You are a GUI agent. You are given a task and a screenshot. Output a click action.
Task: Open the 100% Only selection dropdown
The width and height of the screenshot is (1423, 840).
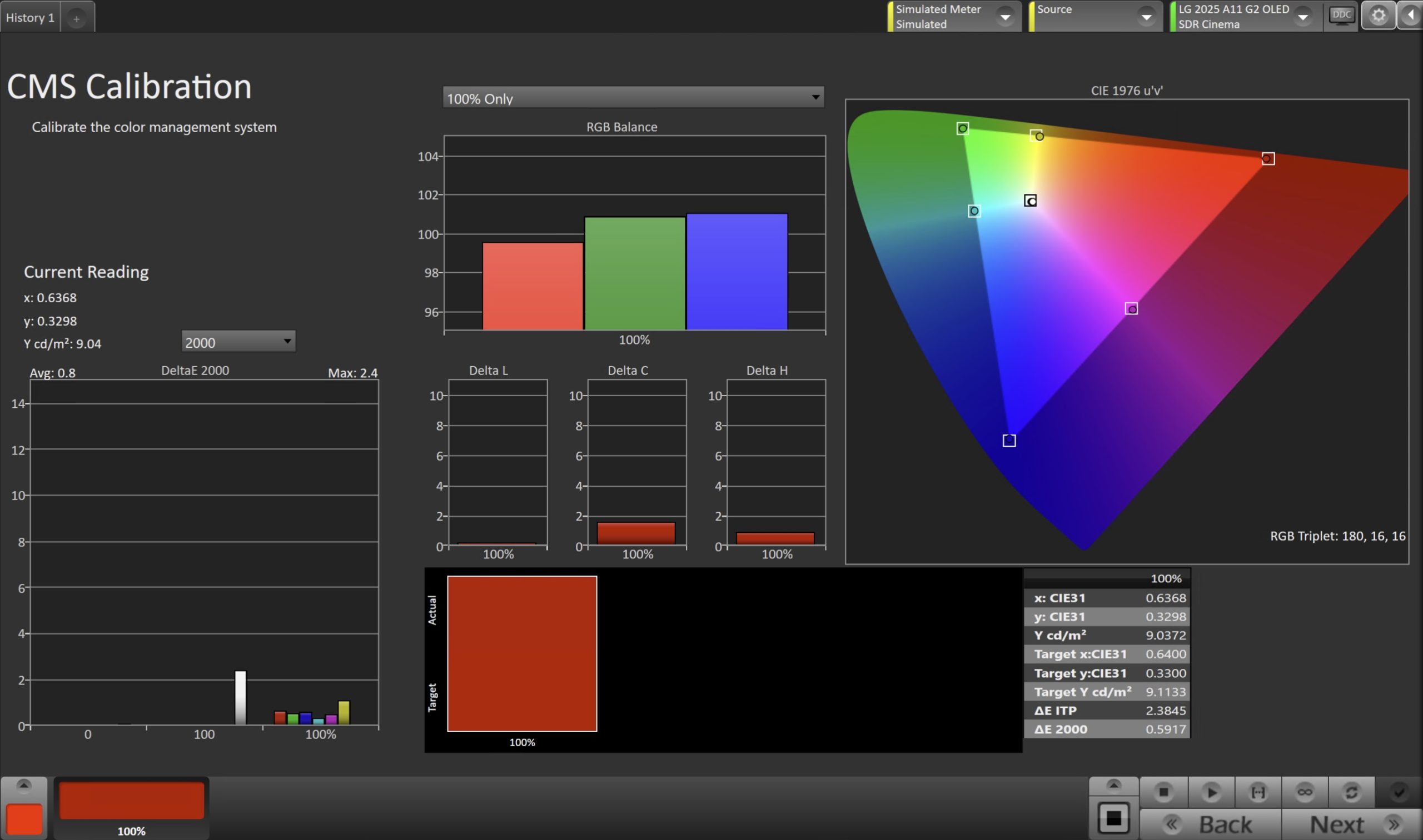pyautogui.click(x=633, y=98)
